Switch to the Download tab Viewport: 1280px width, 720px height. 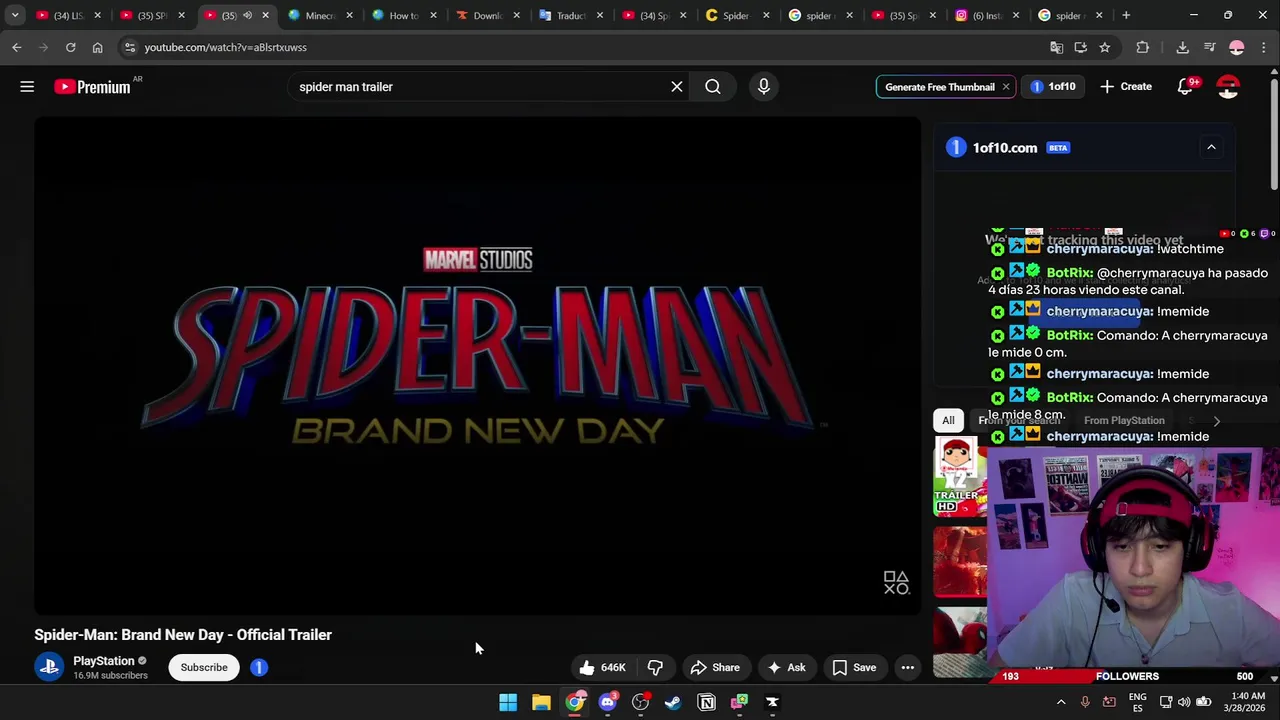click(487, 15)
